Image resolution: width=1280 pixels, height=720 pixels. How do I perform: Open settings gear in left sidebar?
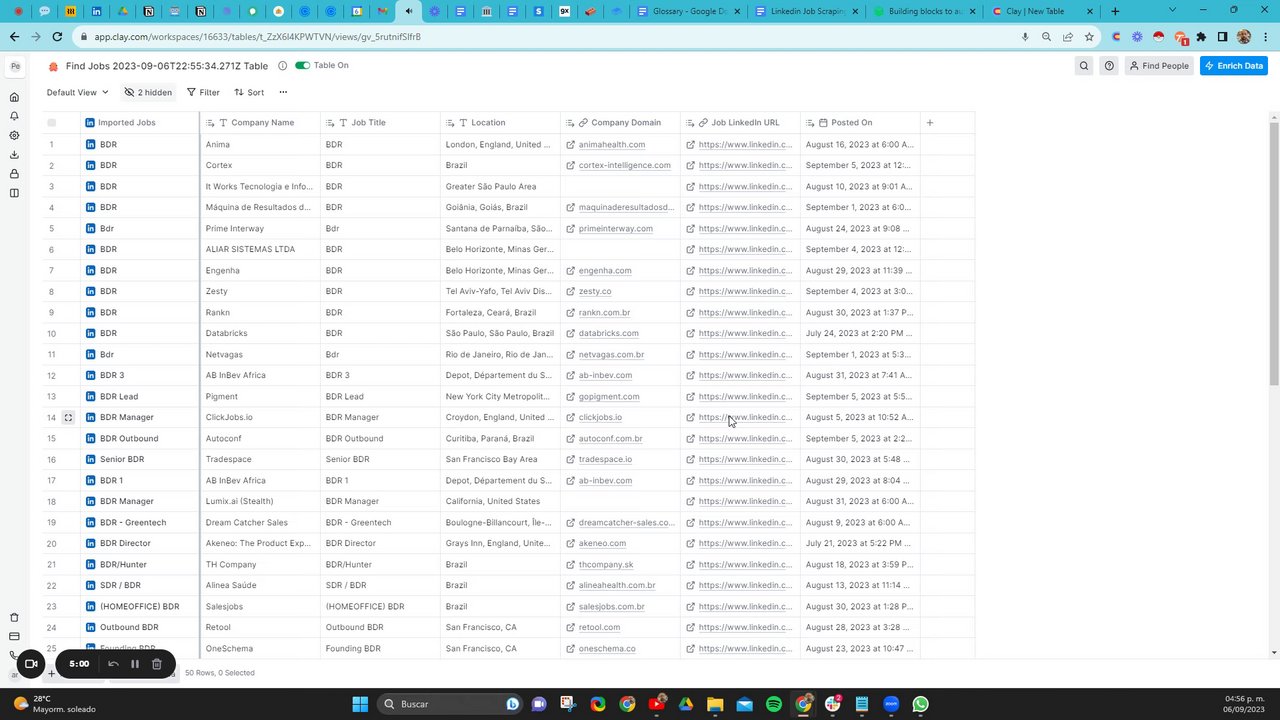(14, 135)
